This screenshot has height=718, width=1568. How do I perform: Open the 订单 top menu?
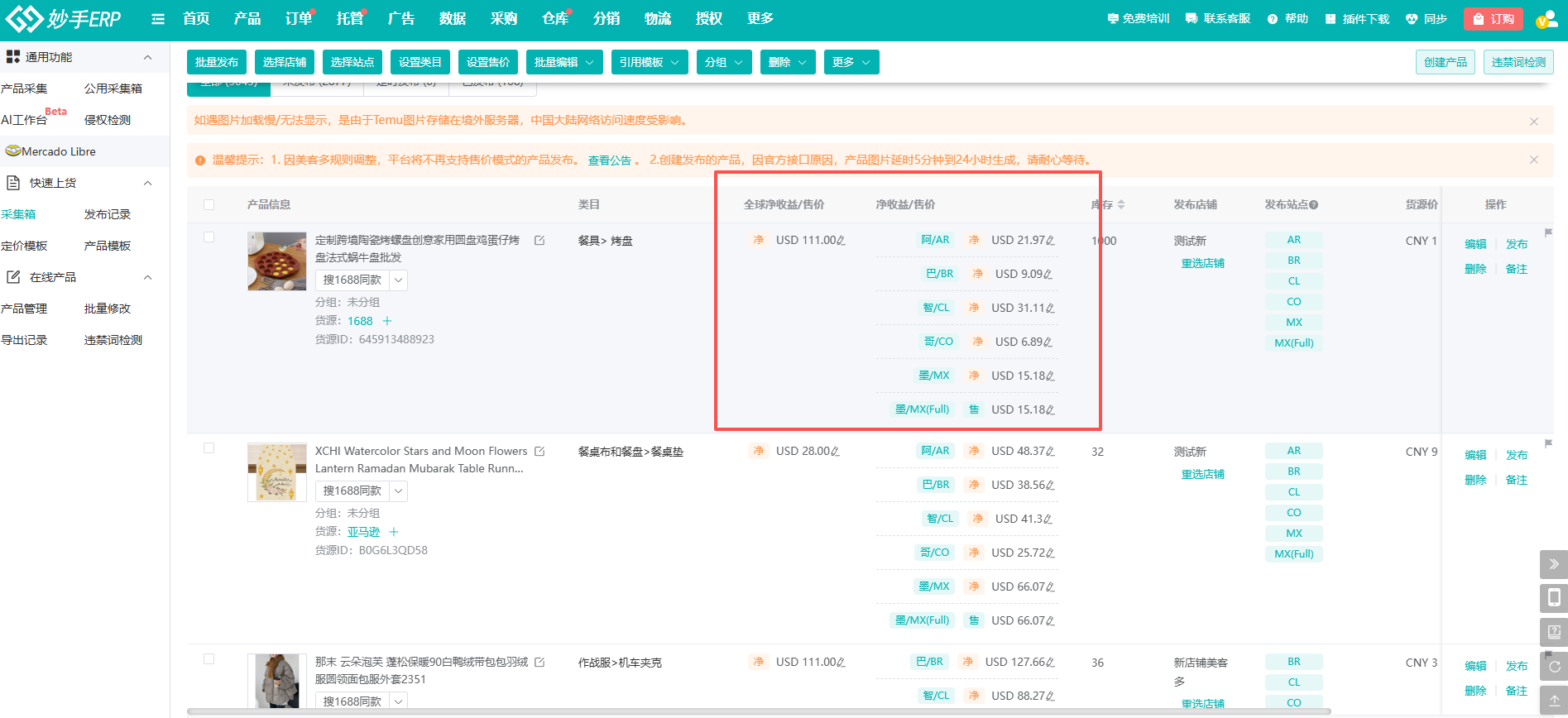298,19
